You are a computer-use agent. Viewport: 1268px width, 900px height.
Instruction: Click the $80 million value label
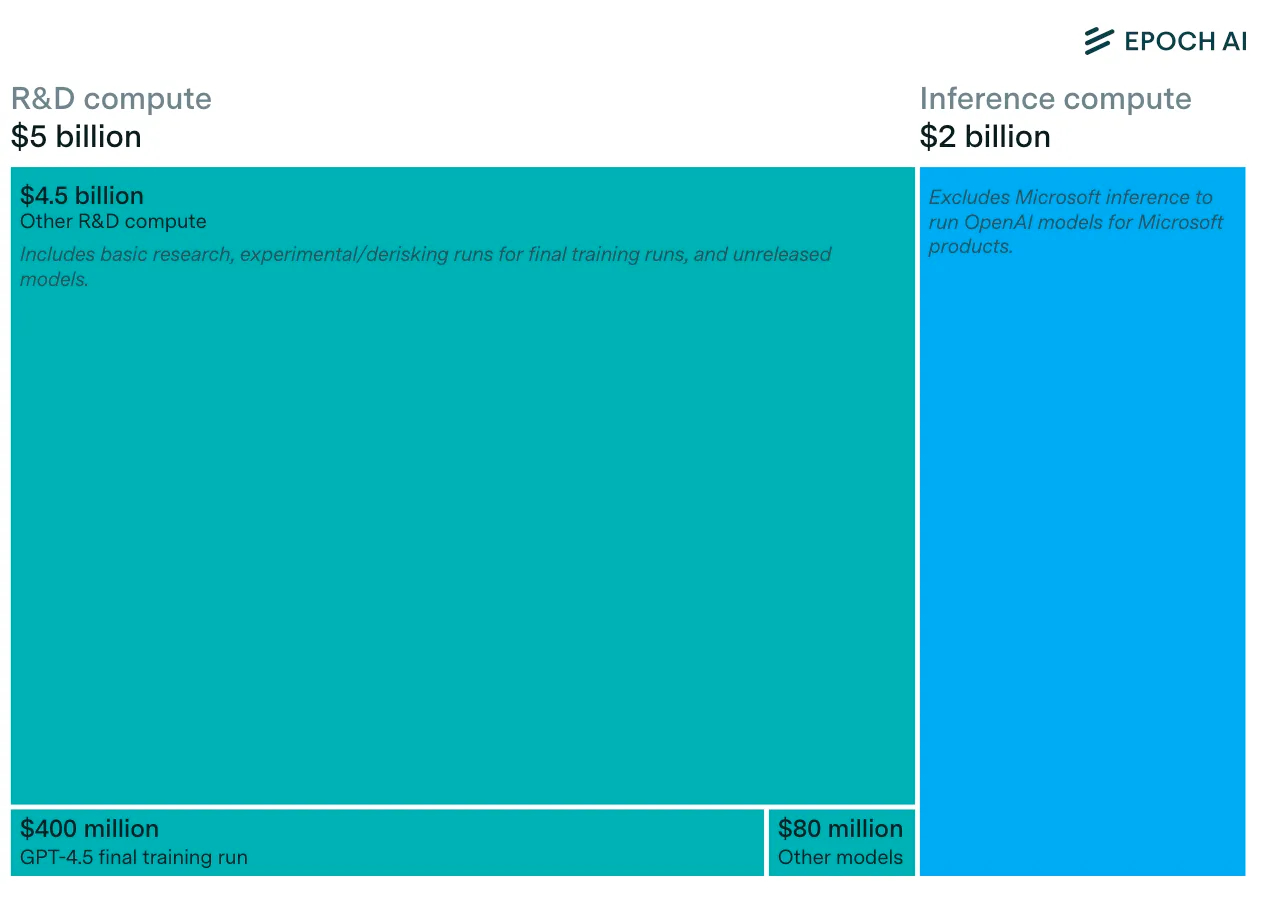coord(840,828)
